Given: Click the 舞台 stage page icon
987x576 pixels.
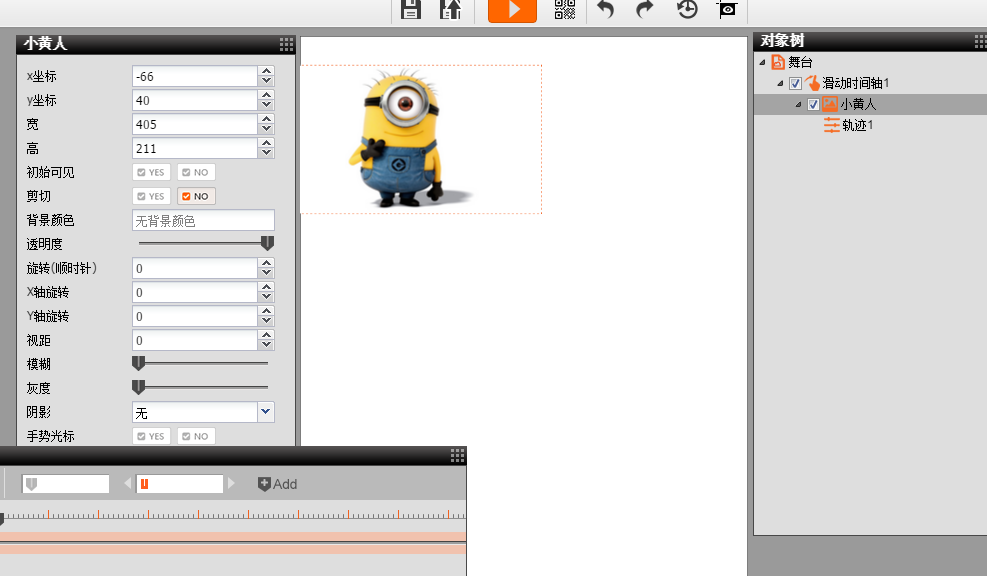Looking at the screenshot, I should 778,62.
